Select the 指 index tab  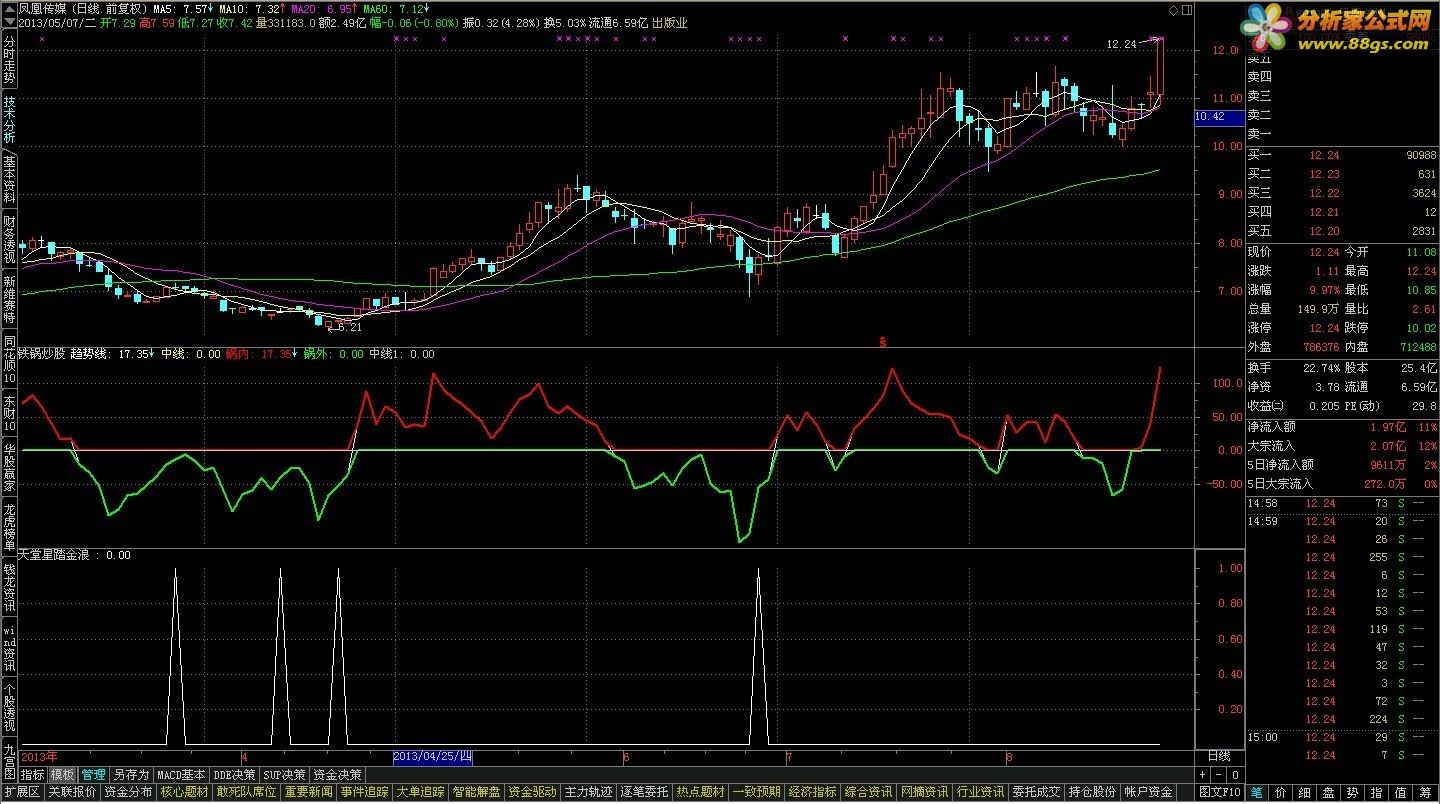point(1378,791)
